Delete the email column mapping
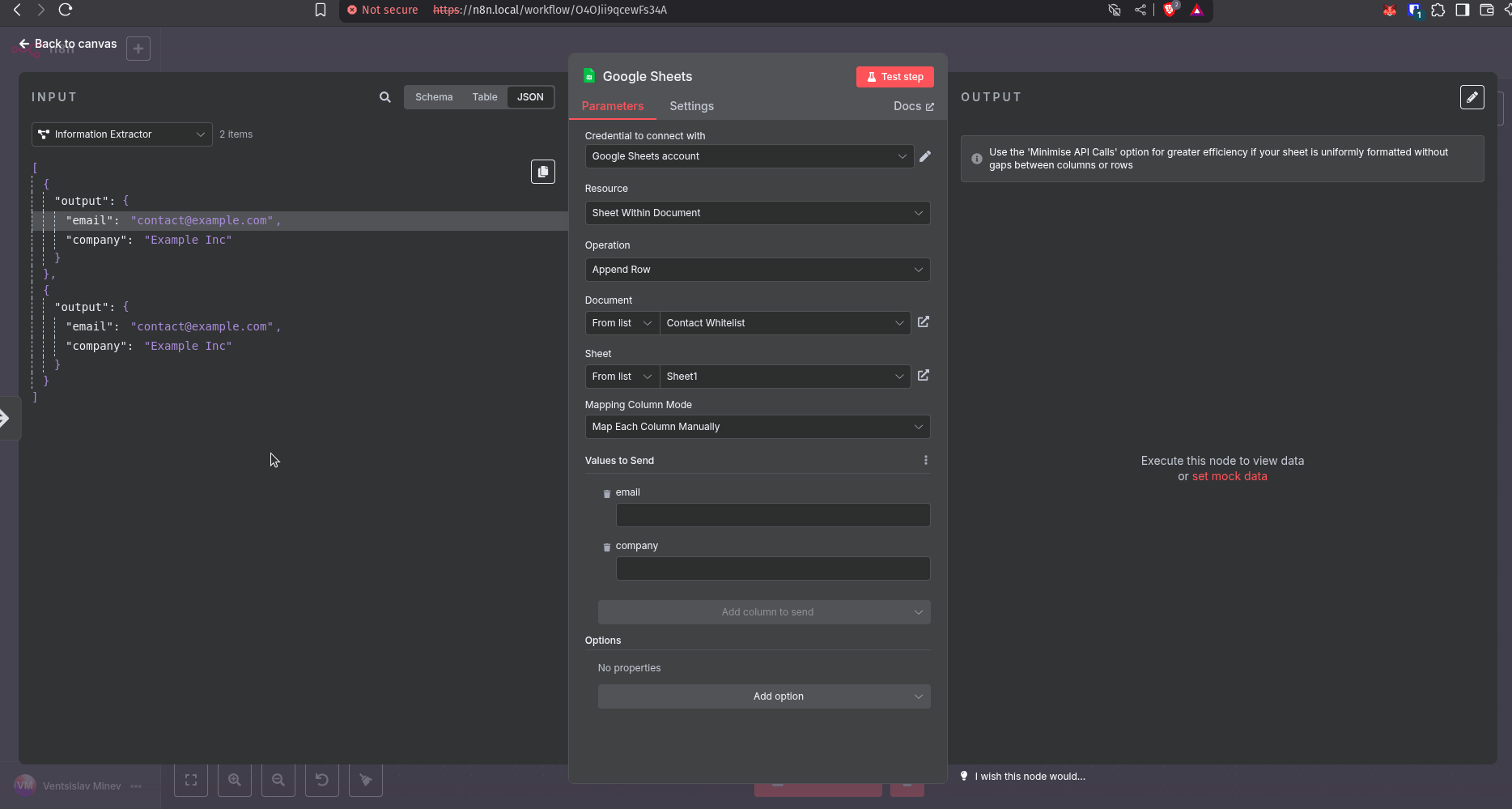Screen dimensions: 1512x809 coord(607,493)
